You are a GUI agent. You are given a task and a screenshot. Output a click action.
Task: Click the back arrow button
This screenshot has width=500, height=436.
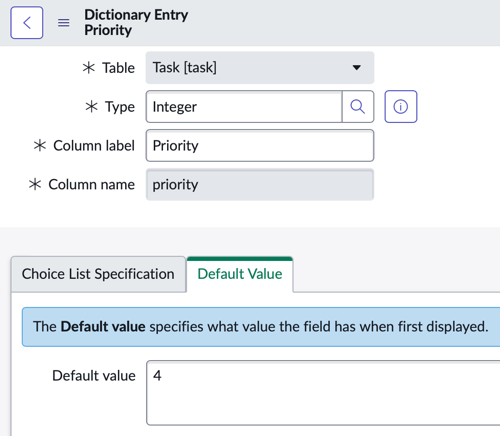27,23
